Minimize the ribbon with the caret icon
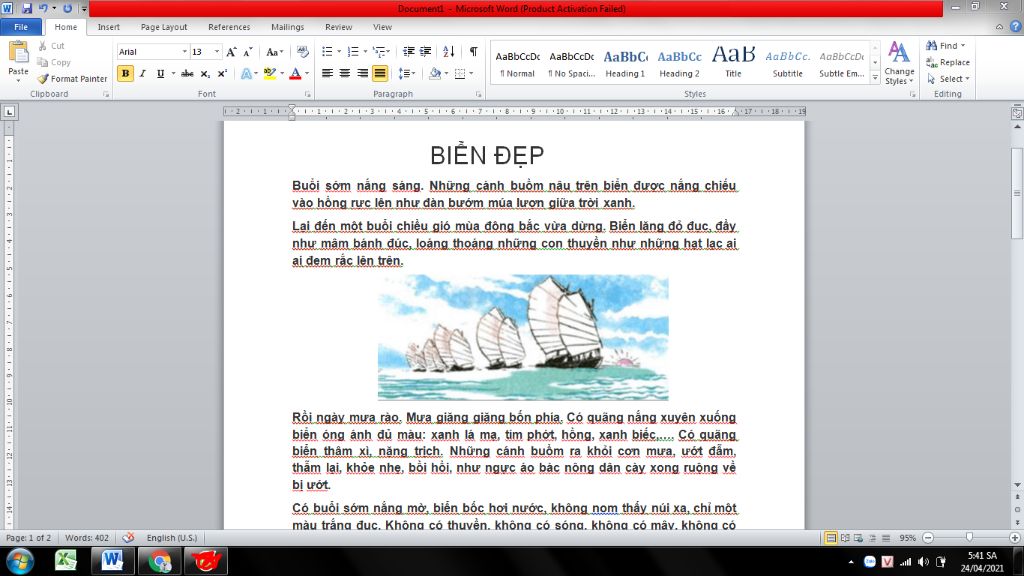 [999, 27]
